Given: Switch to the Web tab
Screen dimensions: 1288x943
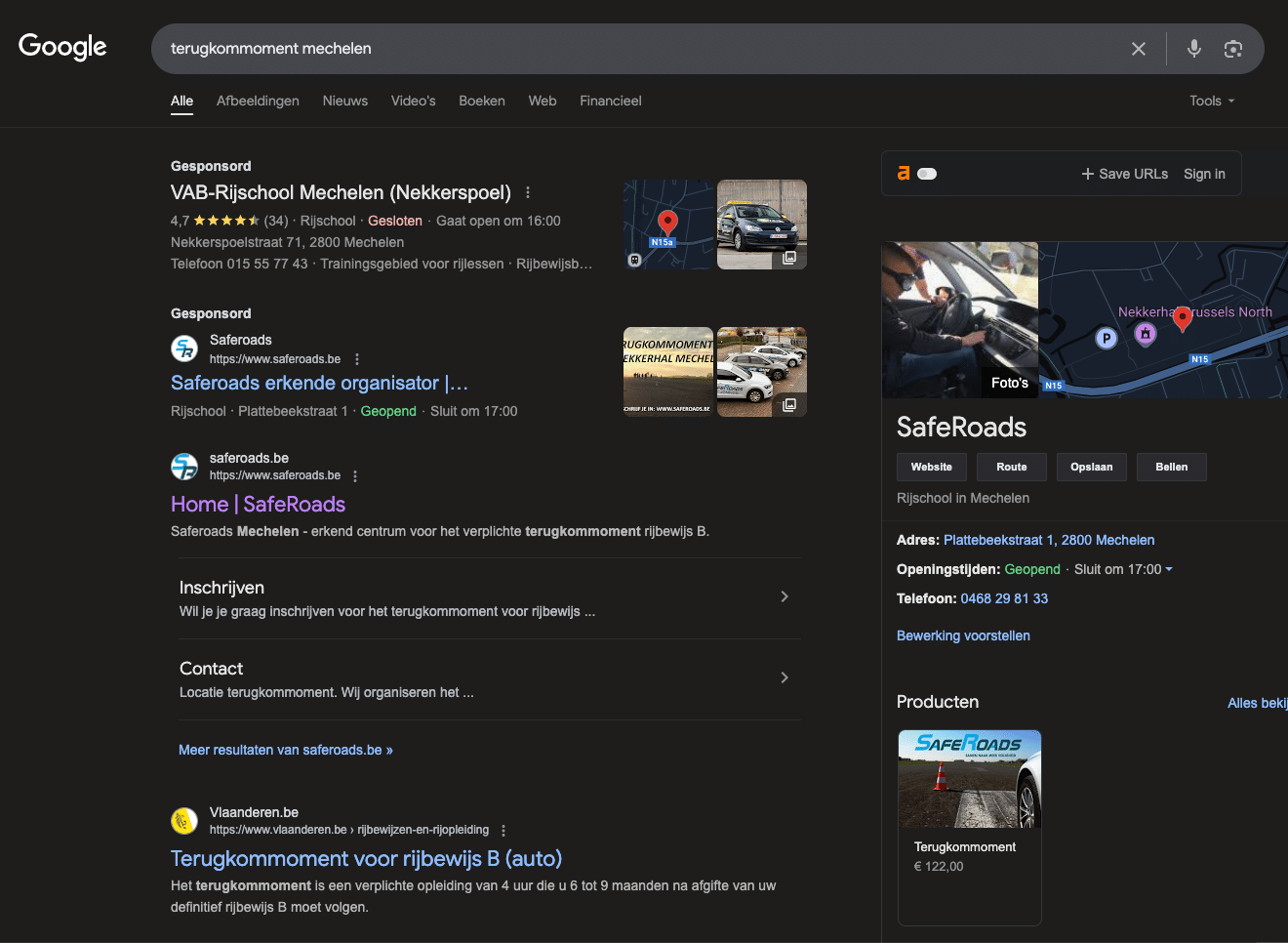Looking at the screenshot, I should click(543, 101).
